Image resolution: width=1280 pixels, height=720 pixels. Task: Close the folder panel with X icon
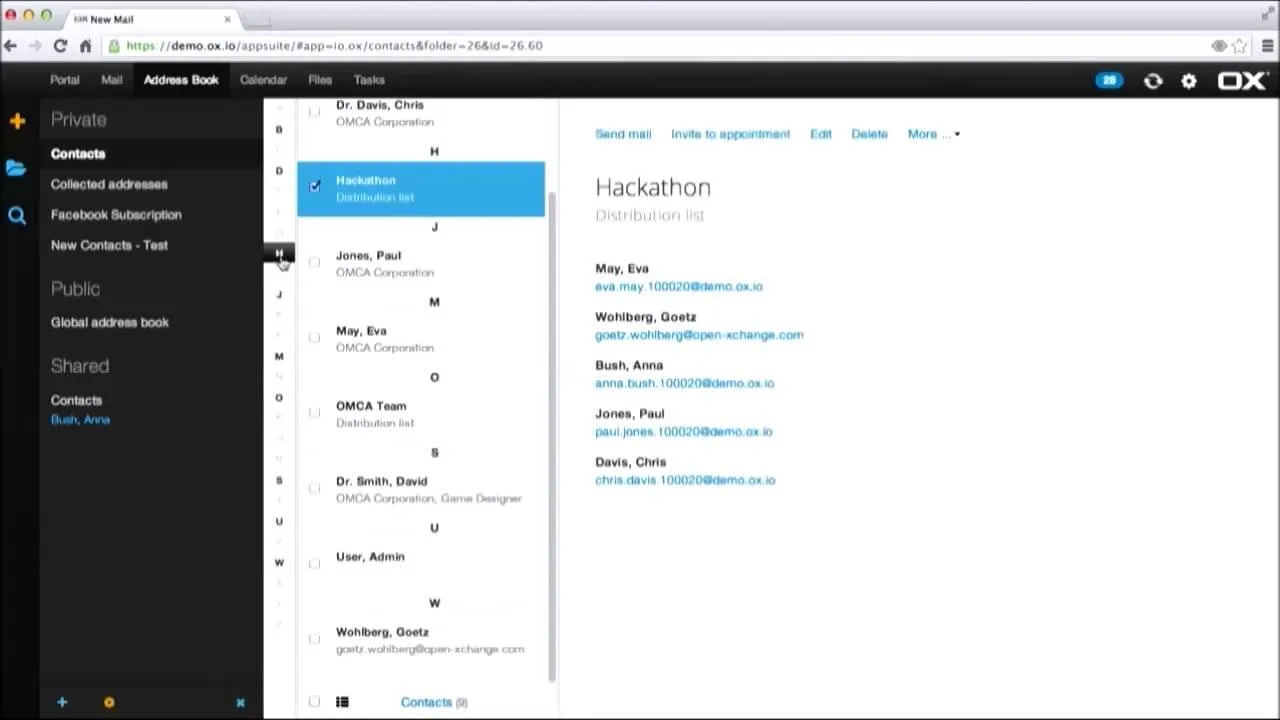tap(240, 703)
